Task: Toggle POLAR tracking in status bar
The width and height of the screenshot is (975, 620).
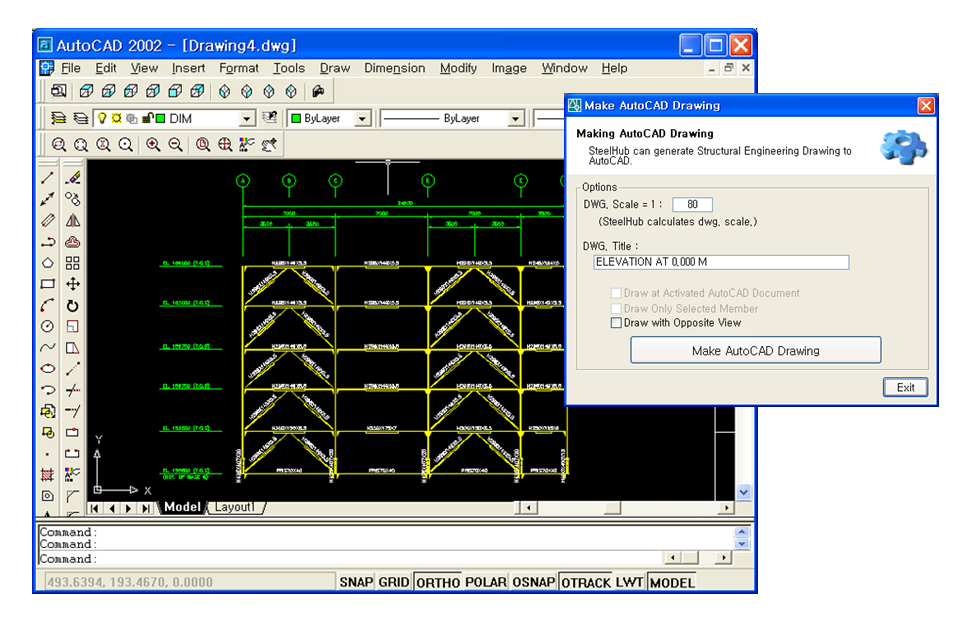Action: (x=486, y=582)
